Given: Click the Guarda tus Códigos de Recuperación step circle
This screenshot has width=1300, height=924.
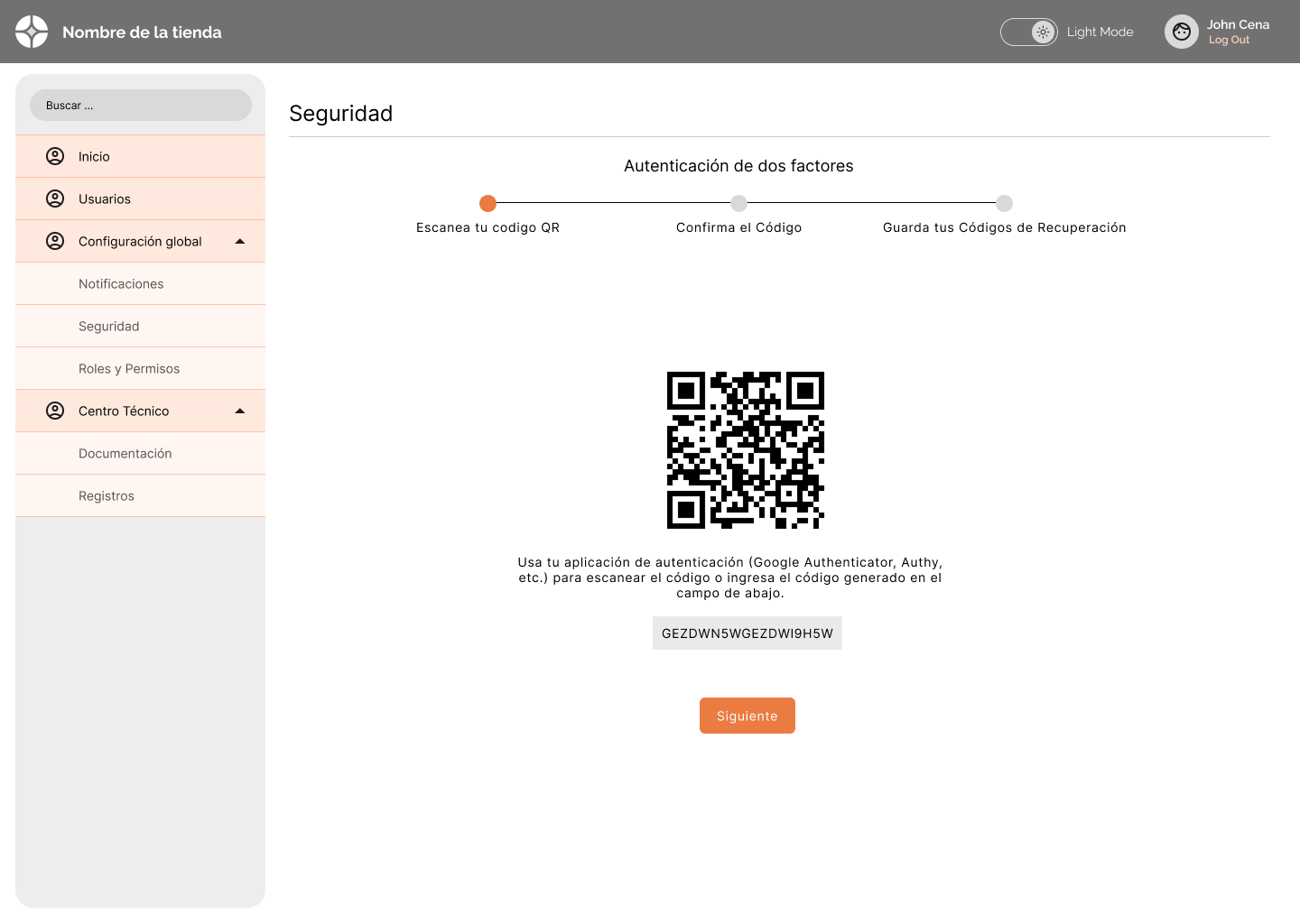Looking at the screenshot, I should coord(1004,203).
